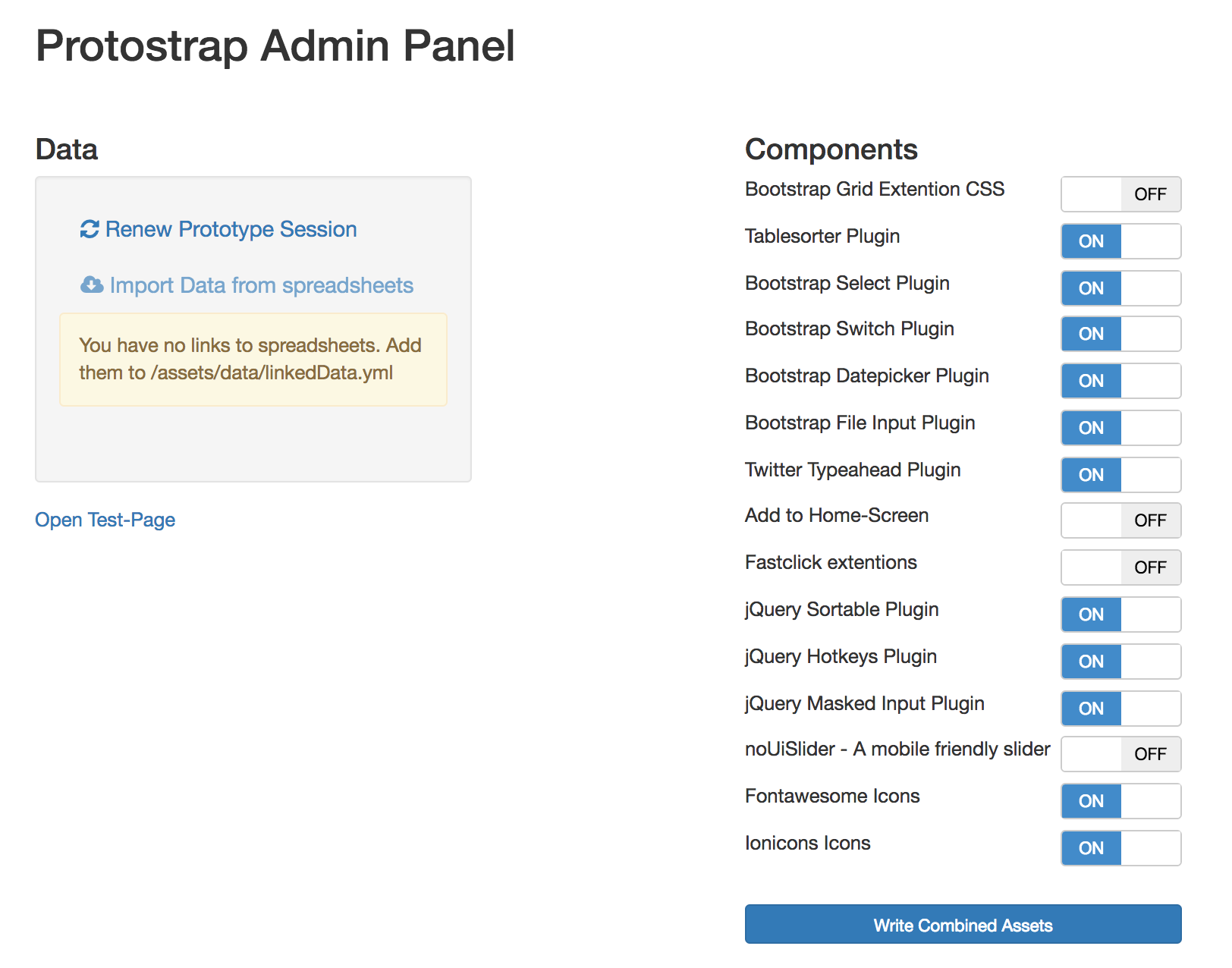The image size is (1232, 968).
Task: Turn off Fontawesome Icons switch
Action: pos(1120,801)
